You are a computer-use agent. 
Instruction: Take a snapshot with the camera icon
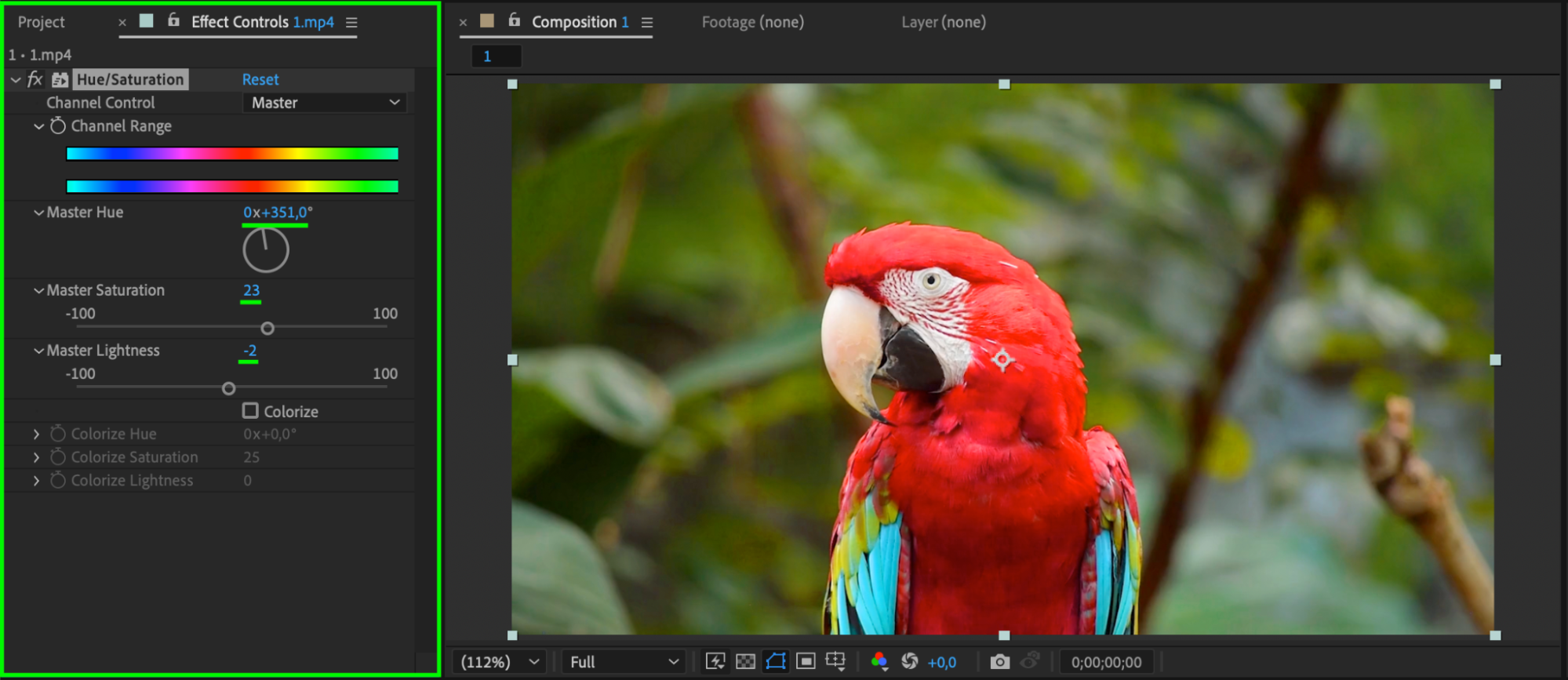click(x=999, y=661)
